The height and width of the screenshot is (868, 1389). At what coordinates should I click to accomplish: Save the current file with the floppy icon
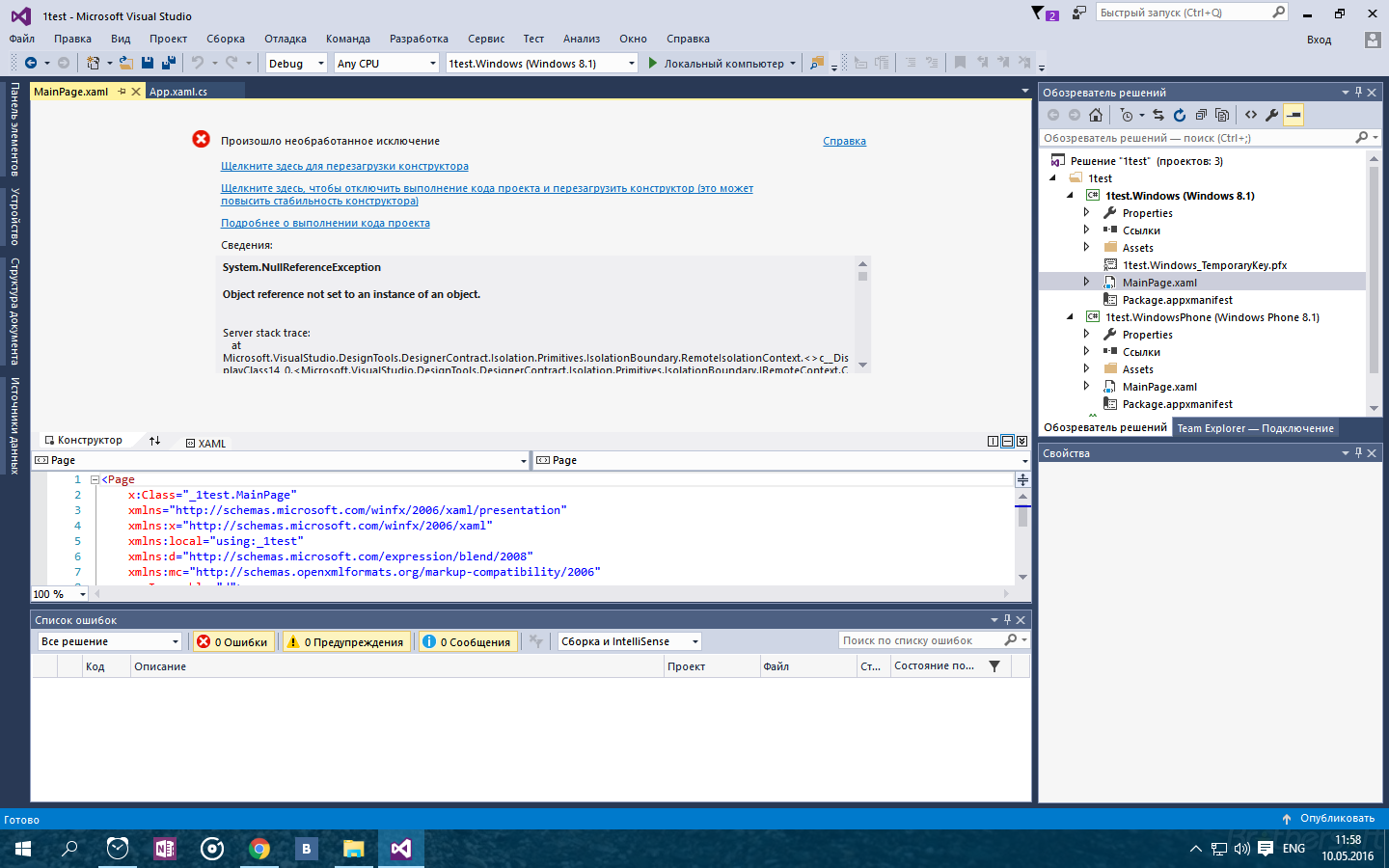pos(148,63)
